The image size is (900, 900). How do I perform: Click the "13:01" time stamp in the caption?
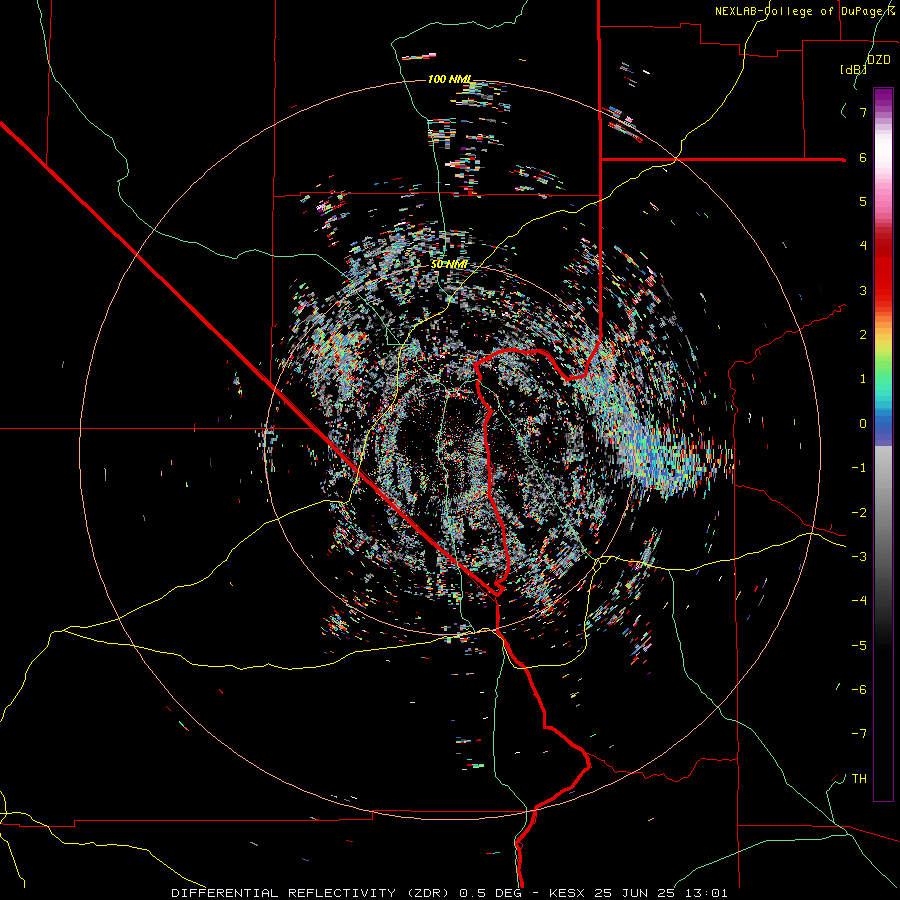pyautogui.click(x=708, y=893)
